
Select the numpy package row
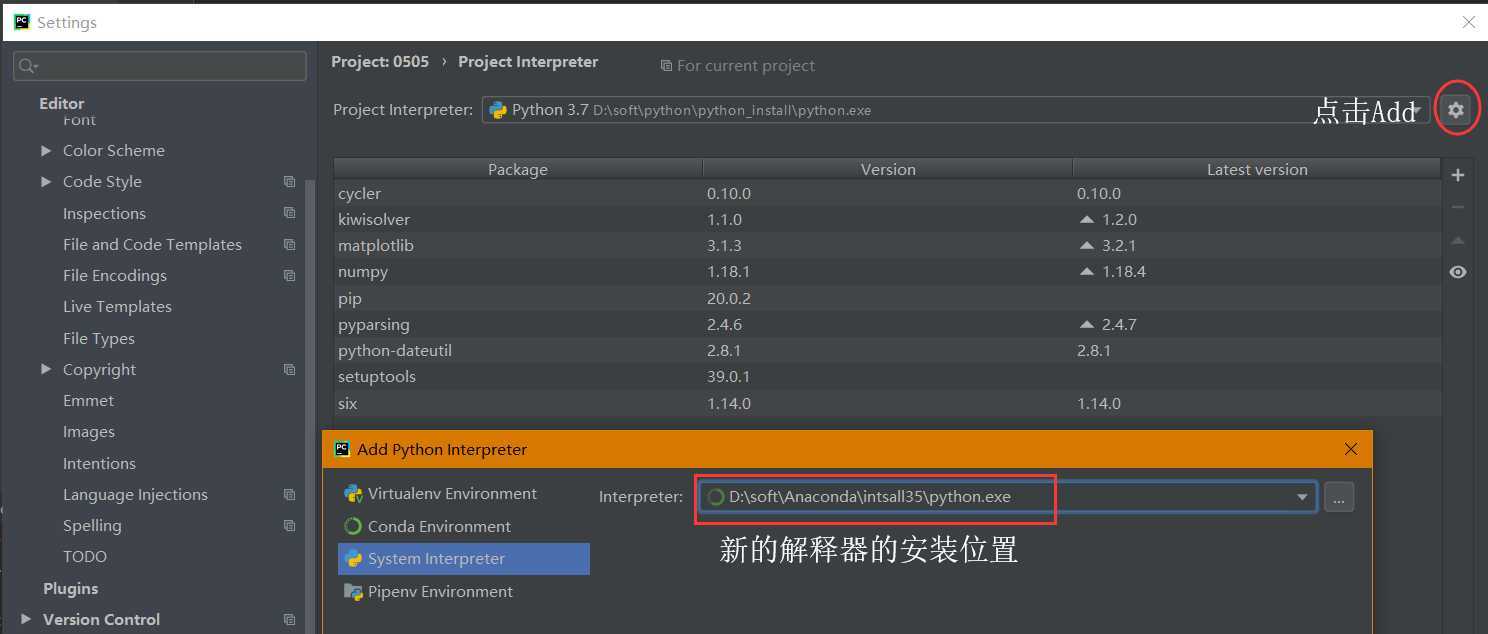[887, 271]
